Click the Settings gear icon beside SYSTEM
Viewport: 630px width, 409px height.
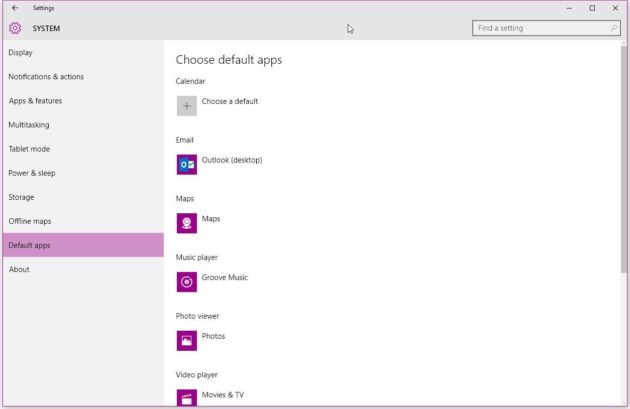[x=15, y=28]
